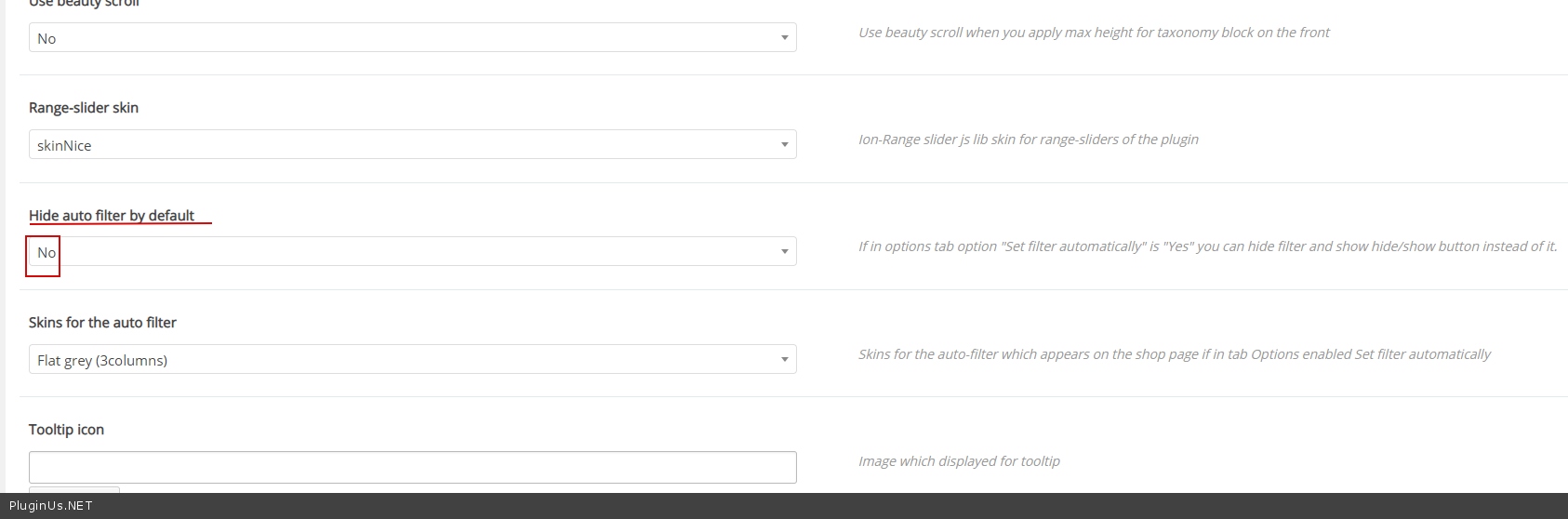The height and width of the screenshot is (519, 1568).
Task: Click the Tooltip icon label
Action: click(66, 430)
